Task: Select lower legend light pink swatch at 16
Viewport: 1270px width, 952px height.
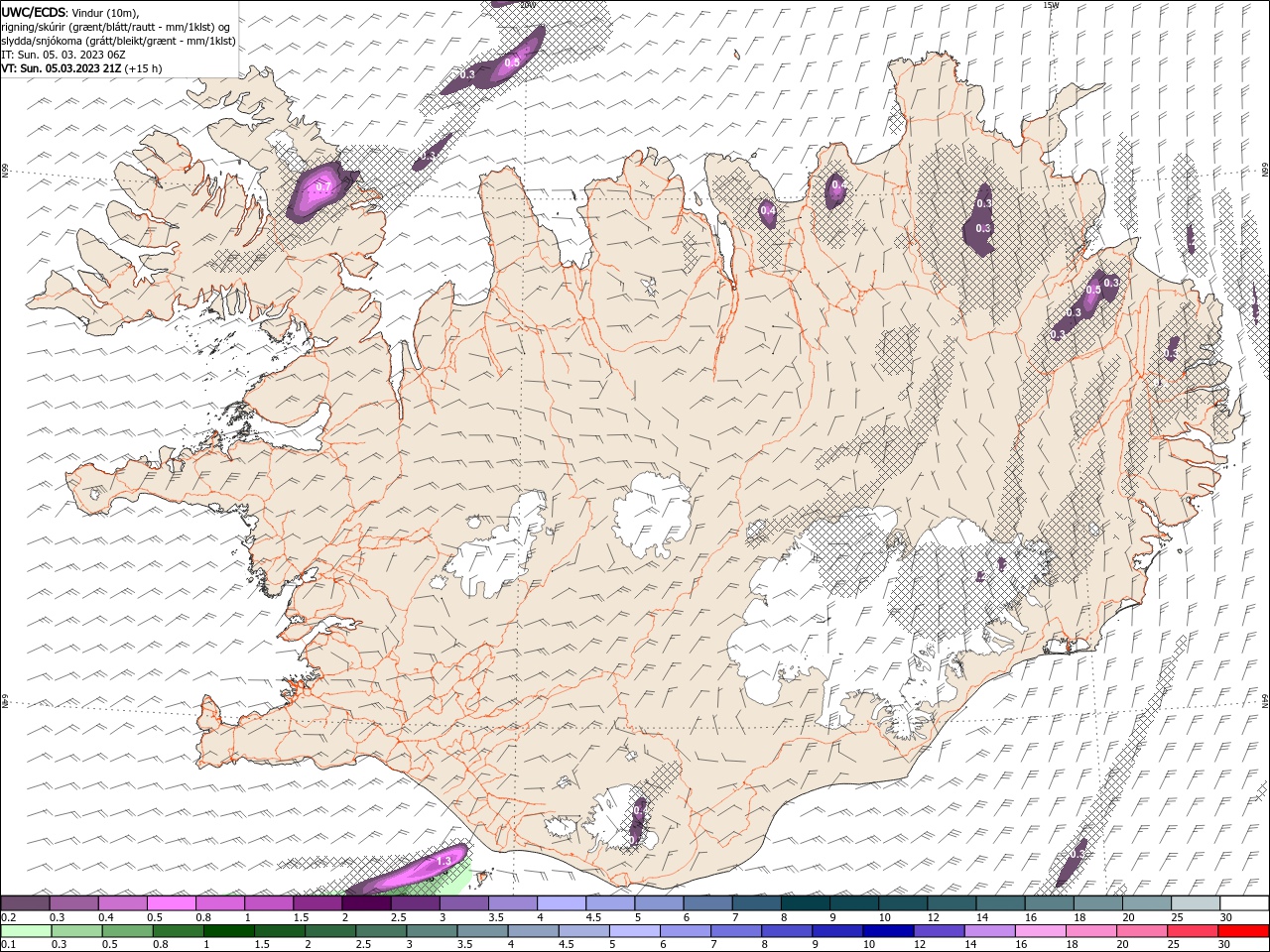Action: 1040,931
